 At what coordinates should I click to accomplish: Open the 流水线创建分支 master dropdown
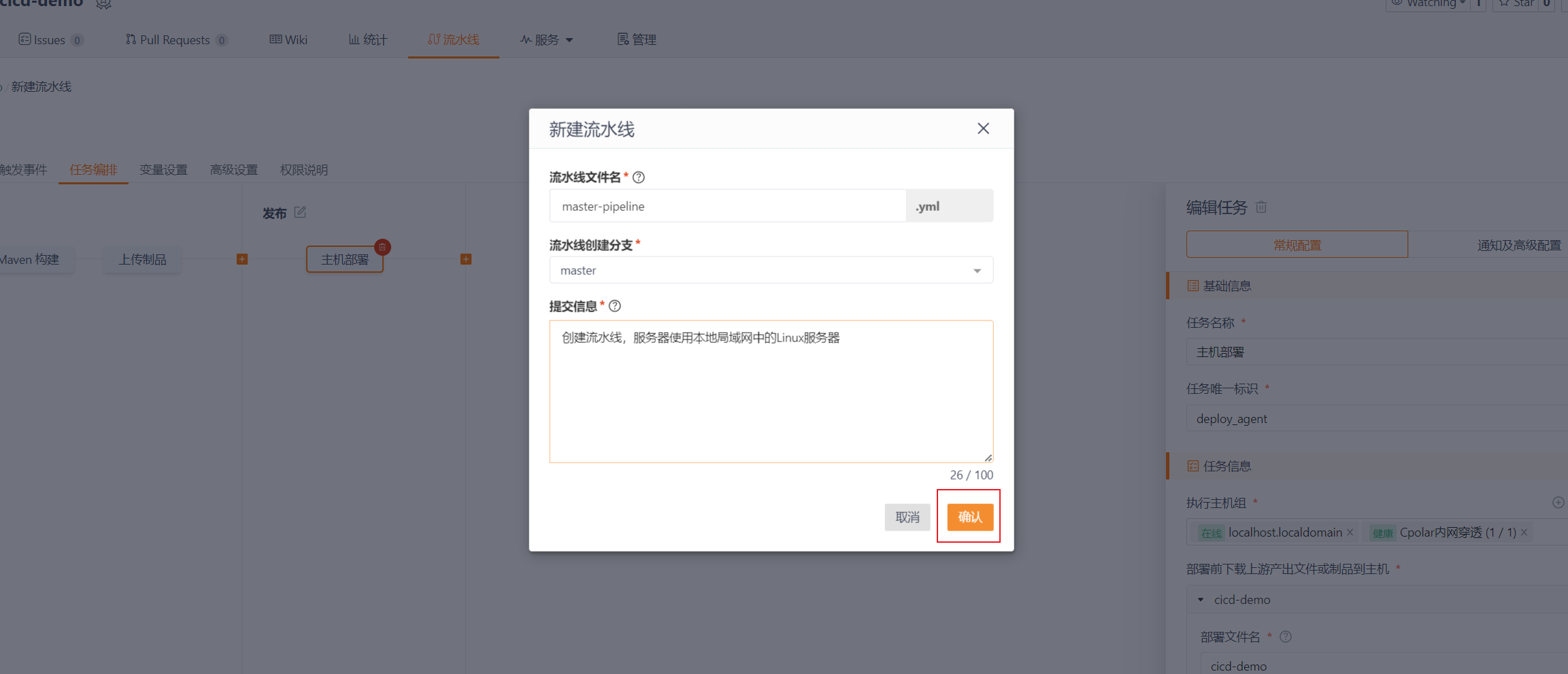(771, 270)
